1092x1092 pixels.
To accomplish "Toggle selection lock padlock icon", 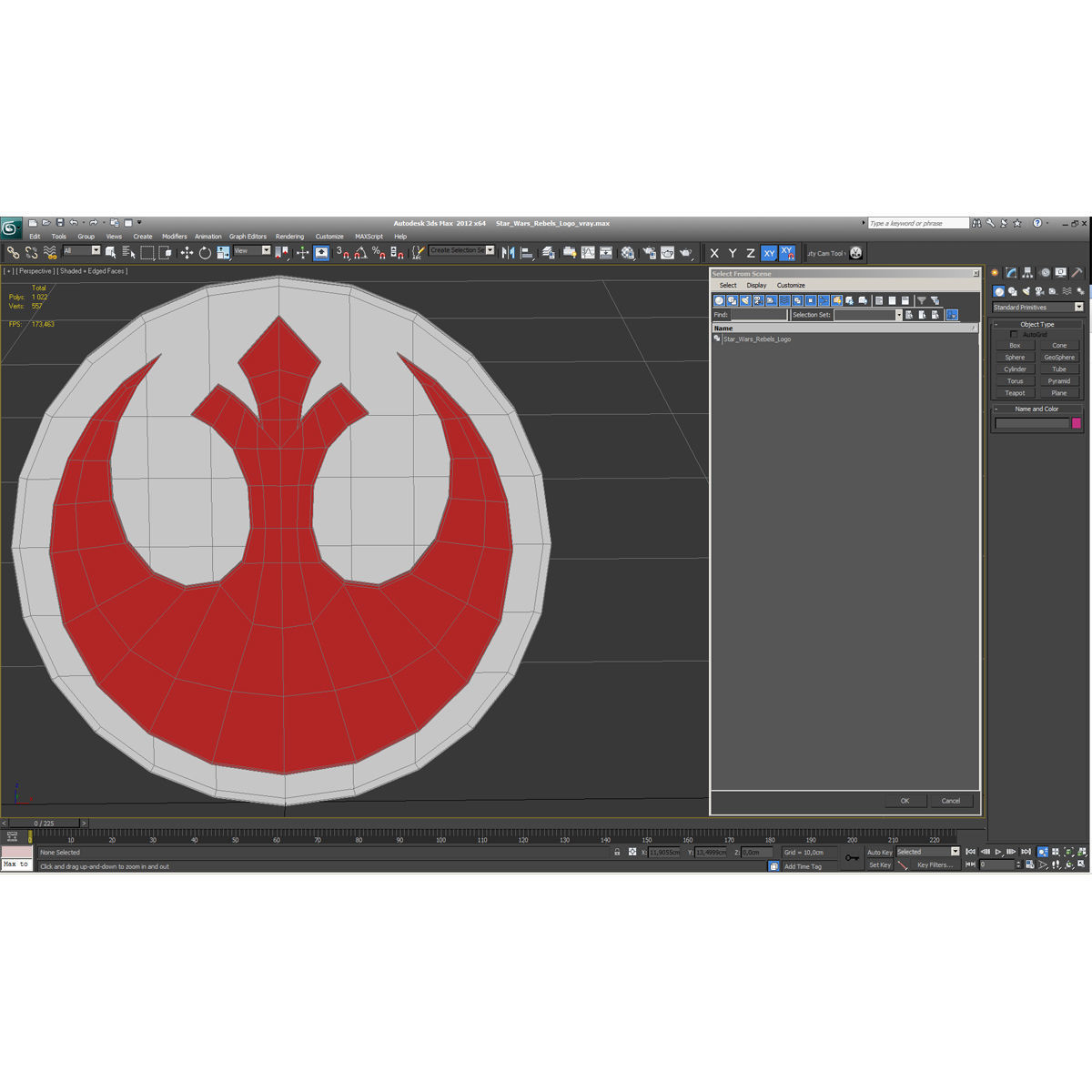I will 617,852.
